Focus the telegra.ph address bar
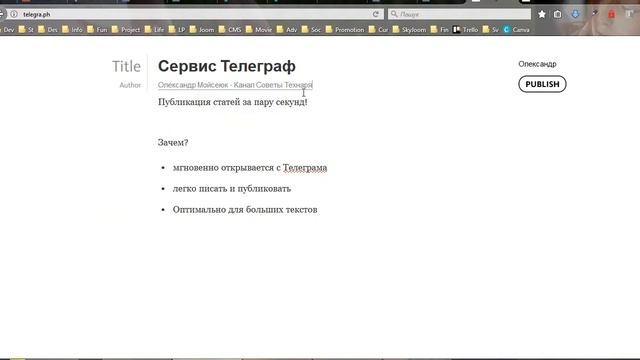The width and height of the screenshot is (640, 360). [195, 14]
